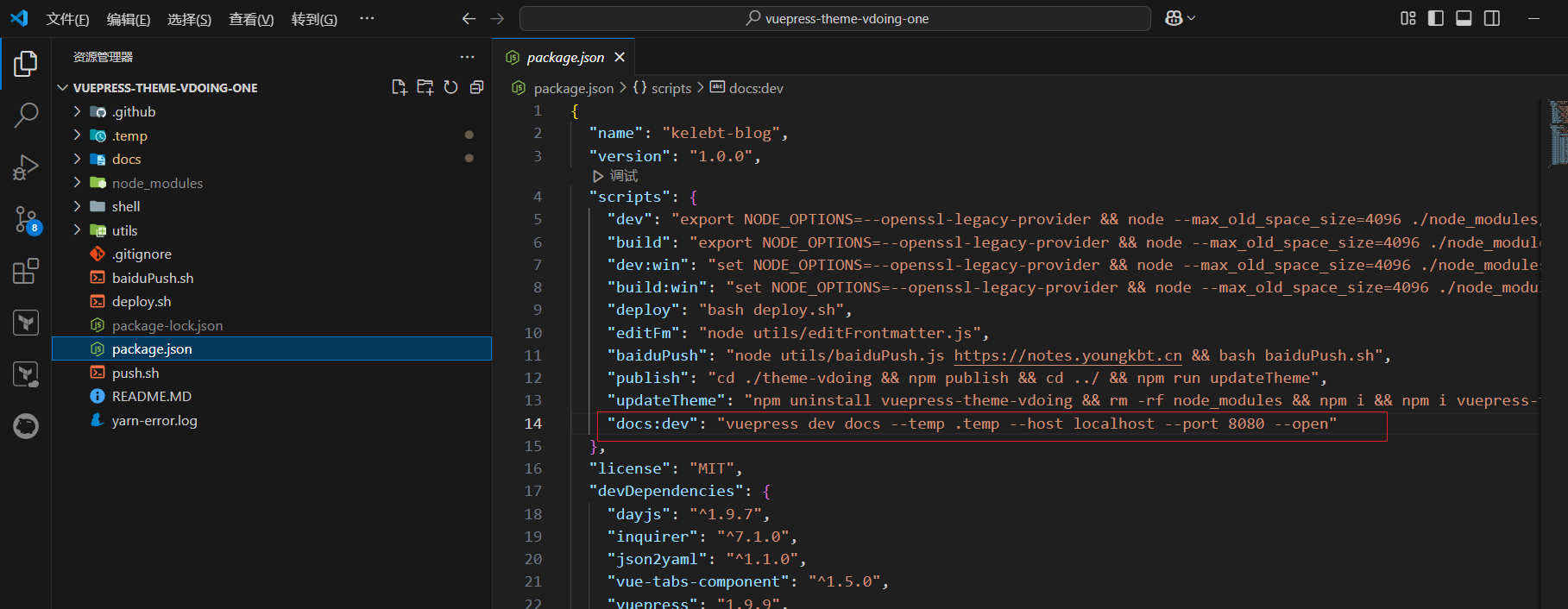The image size is (1568, 609).
Task: Click the New Folder icon in explorer
Action: coord(425,87)
